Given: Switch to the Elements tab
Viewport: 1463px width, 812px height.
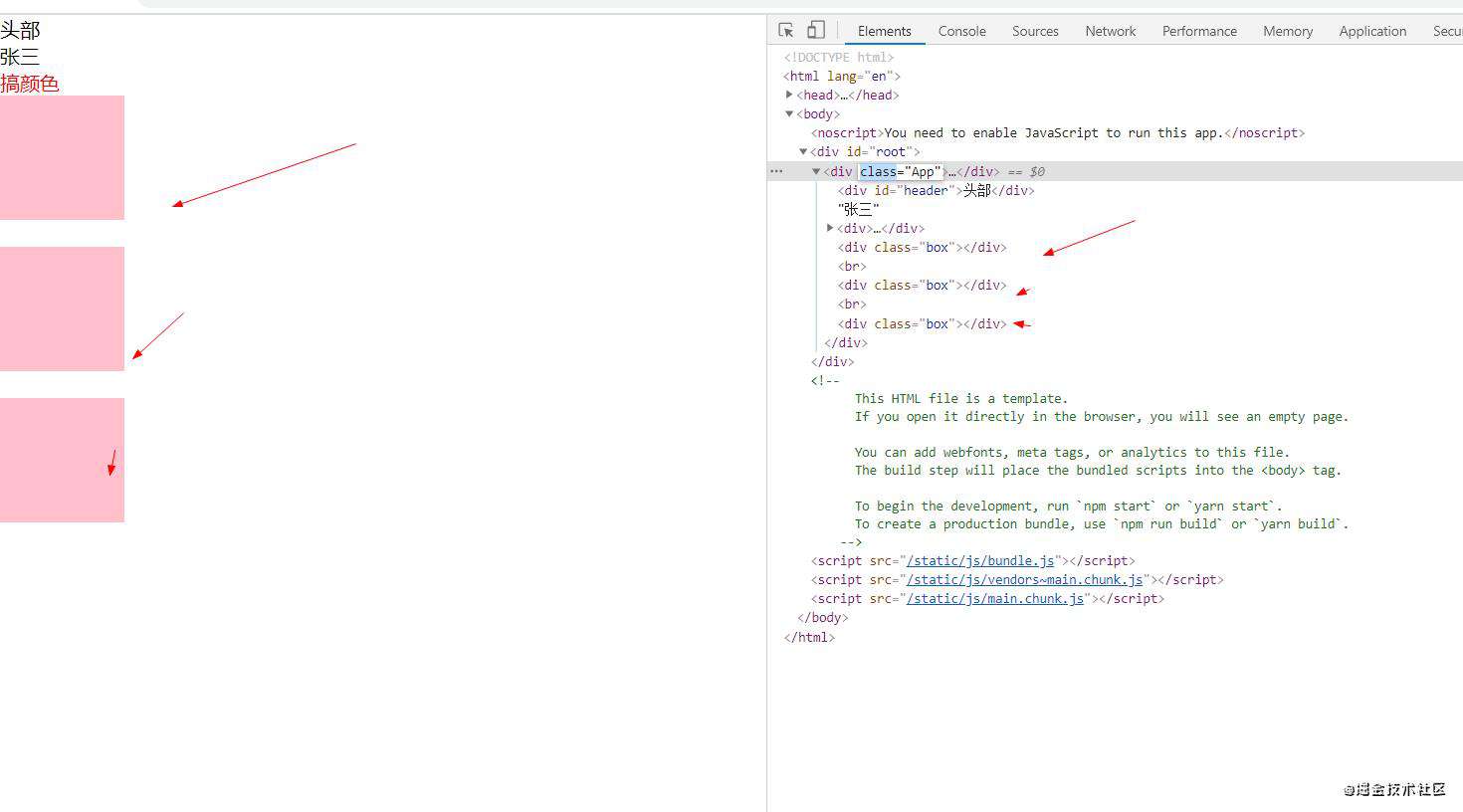Looking at the screenshot, I should [885, 31].
